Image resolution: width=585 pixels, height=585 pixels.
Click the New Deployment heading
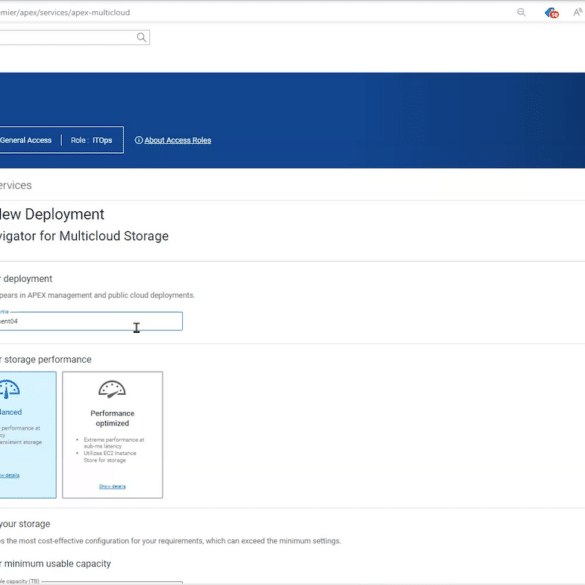[52, 215]
